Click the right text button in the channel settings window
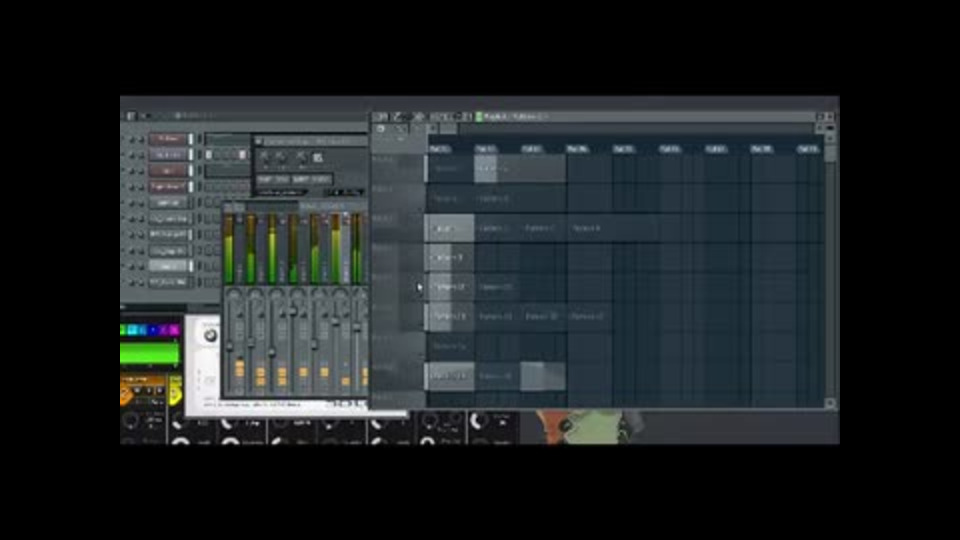Image resolution: width=960 pixels, height=540 pixels. (x=312, y=179)
